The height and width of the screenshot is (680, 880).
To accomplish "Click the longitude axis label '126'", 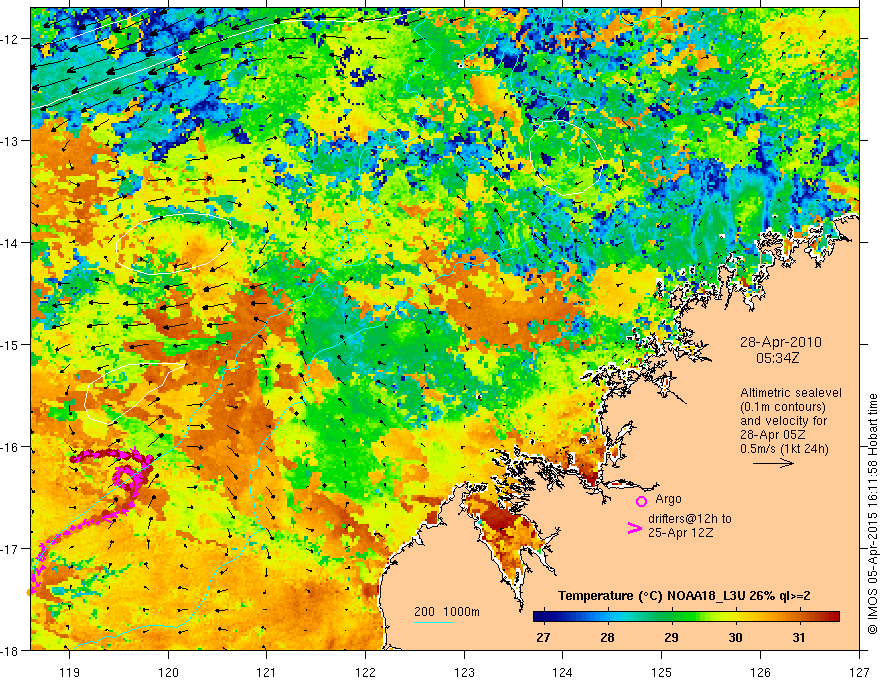I will coord(760,672).
